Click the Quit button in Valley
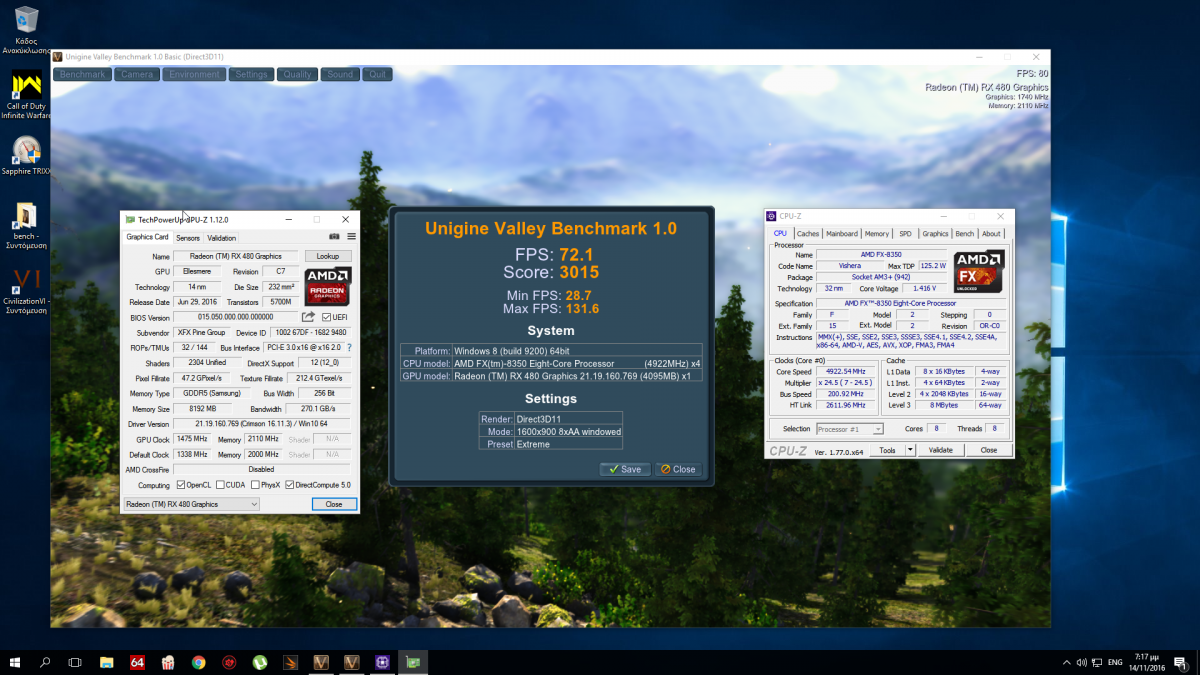Screen dimensions: 1200x675 [x=377, y=74]
